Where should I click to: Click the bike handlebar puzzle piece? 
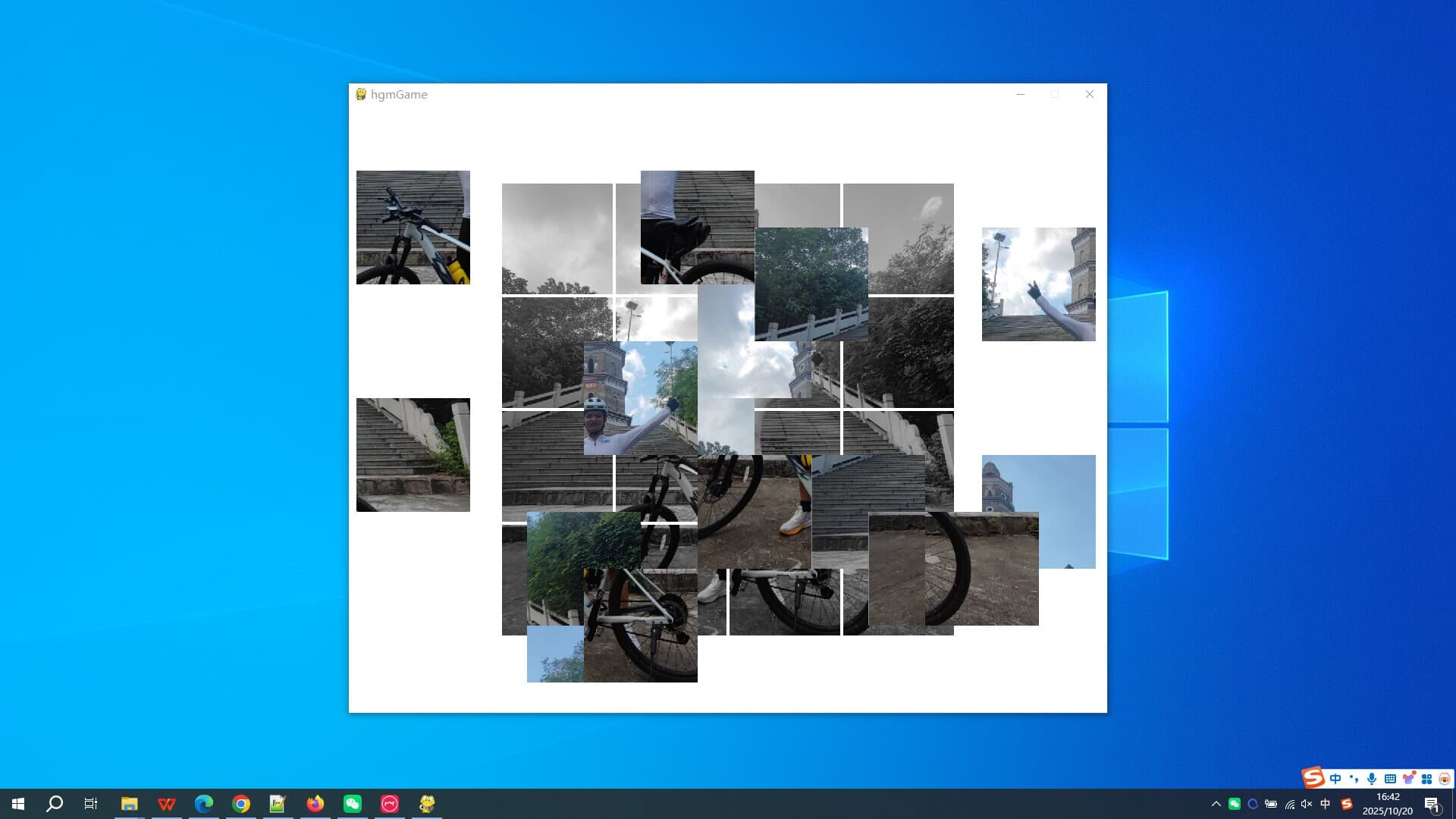[x=413, y=227]
